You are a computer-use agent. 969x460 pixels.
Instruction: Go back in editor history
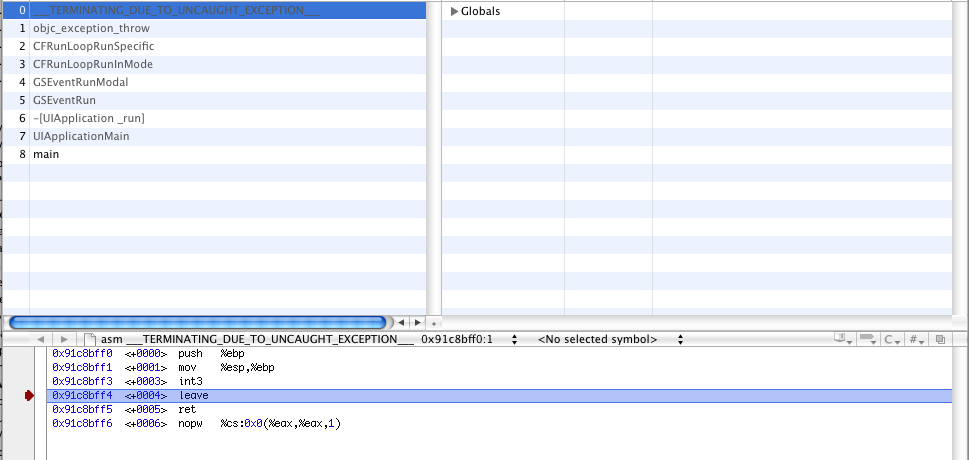[41, 339]
